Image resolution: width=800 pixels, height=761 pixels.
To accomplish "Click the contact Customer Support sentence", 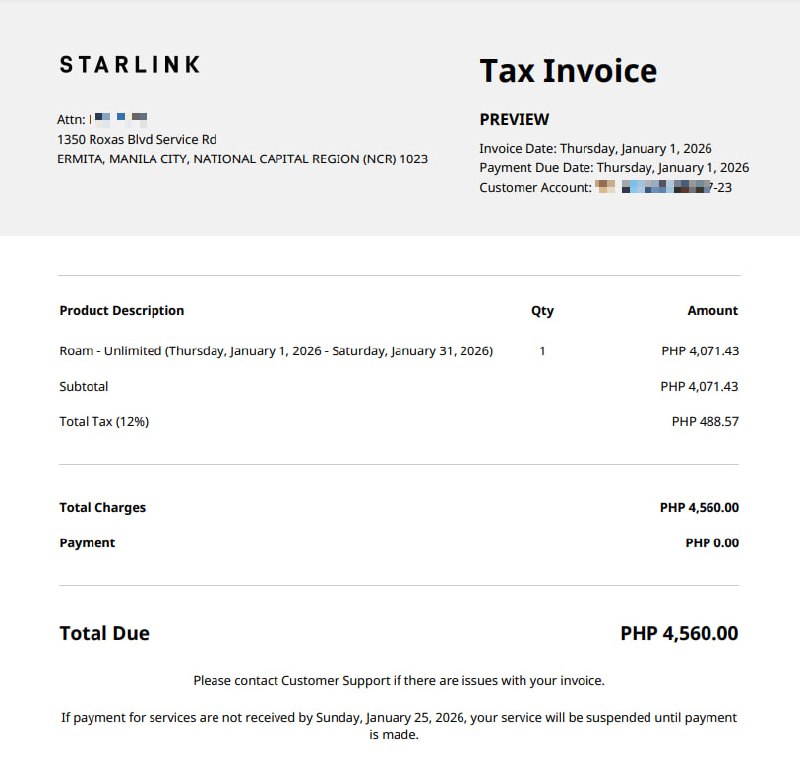I will [399, 681].
